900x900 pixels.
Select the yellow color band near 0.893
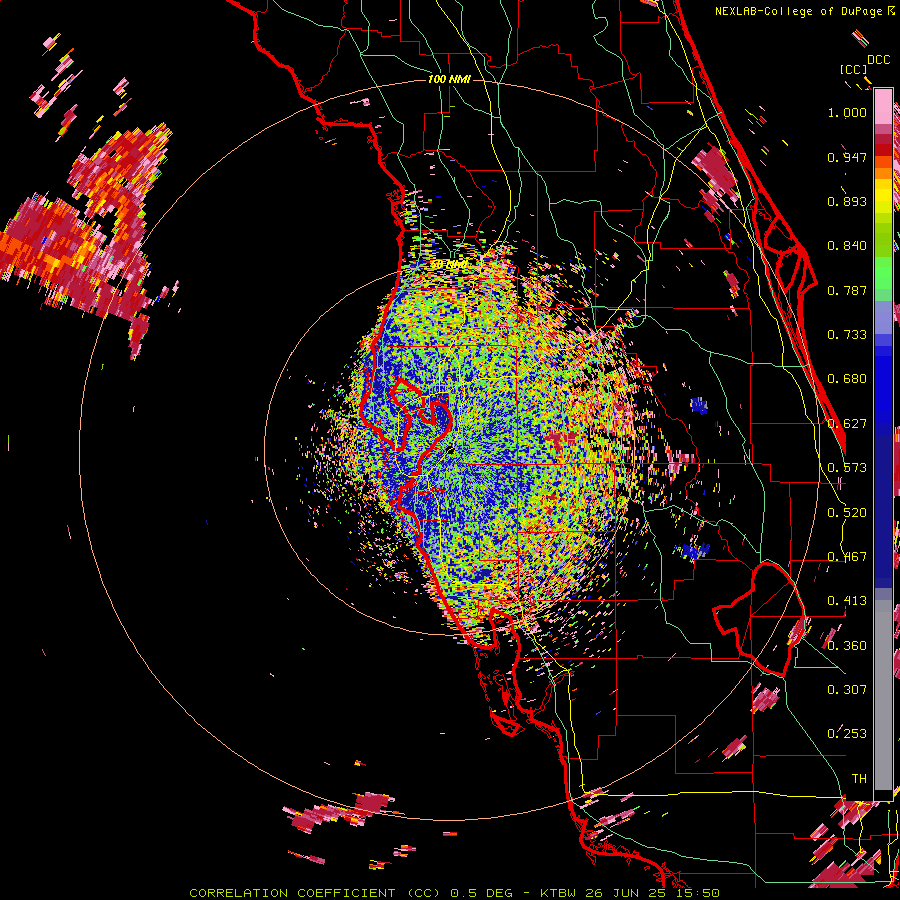pyautogui.click(x=883, y=196)
